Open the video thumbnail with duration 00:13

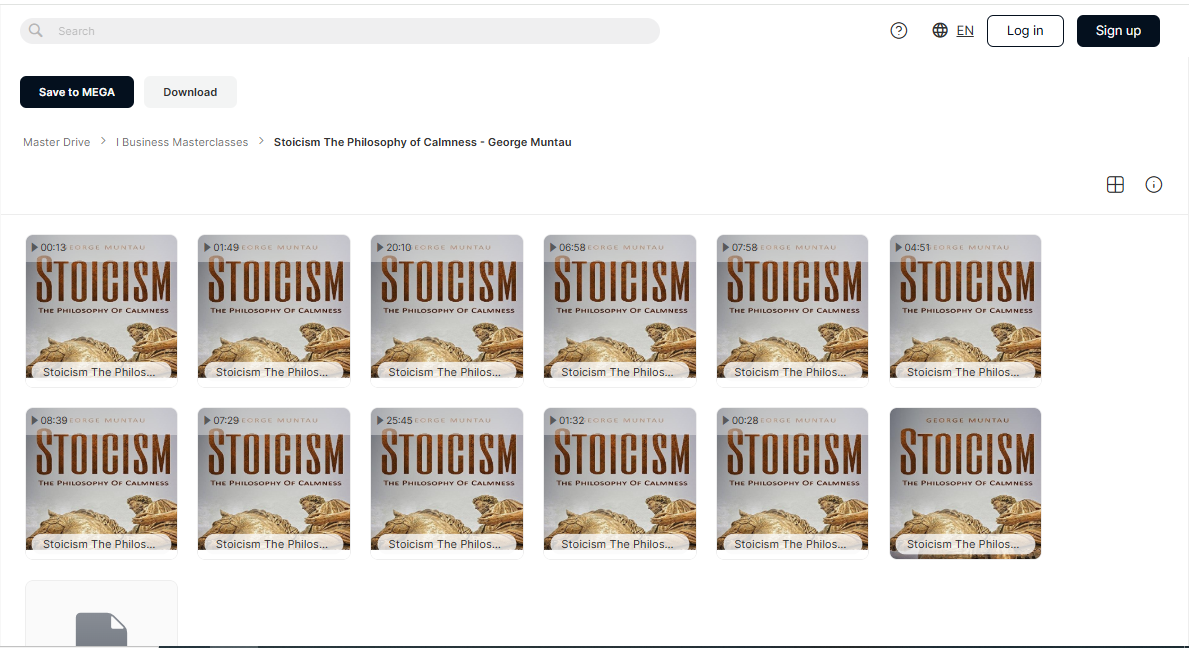click(x=102, y=311)
